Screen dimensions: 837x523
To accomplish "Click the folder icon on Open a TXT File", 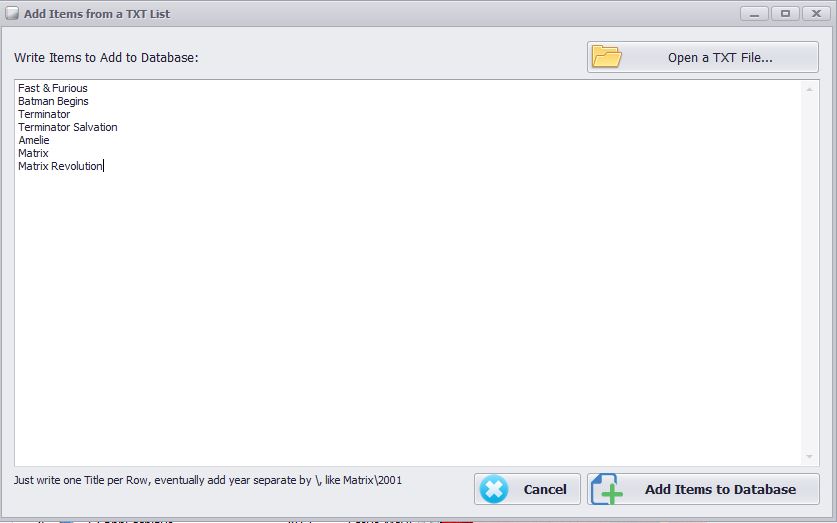I will (606, 57).
